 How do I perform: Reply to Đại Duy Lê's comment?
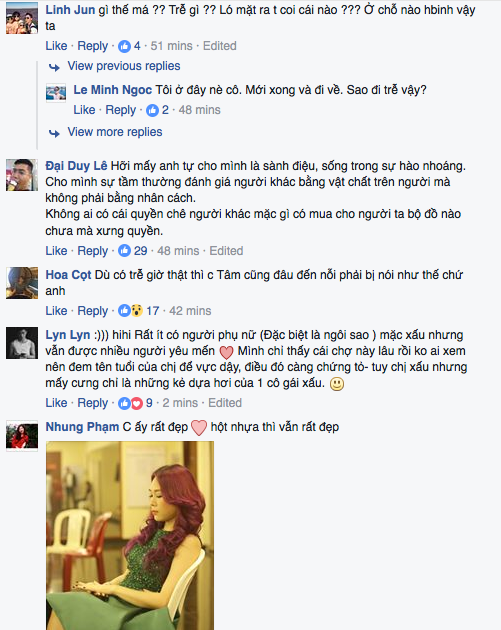[92, 251]
